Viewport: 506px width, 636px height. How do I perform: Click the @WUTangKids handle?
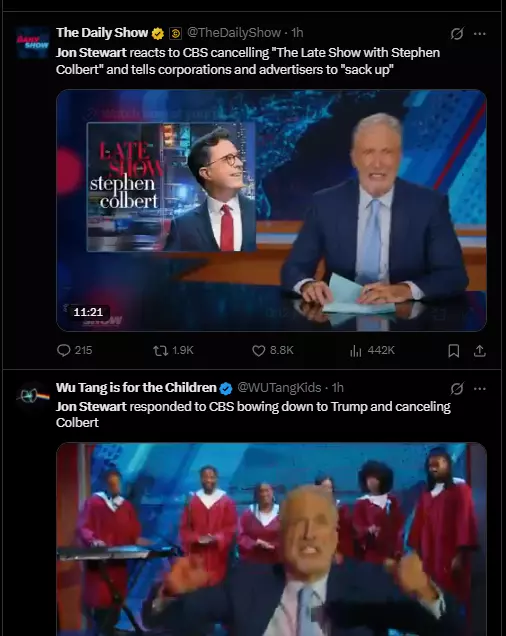[279, 387]
